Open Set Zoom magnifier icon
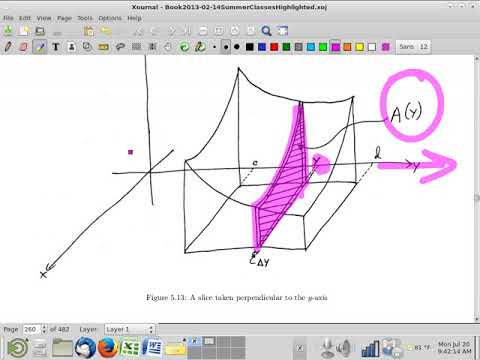 tap(266, 31)
